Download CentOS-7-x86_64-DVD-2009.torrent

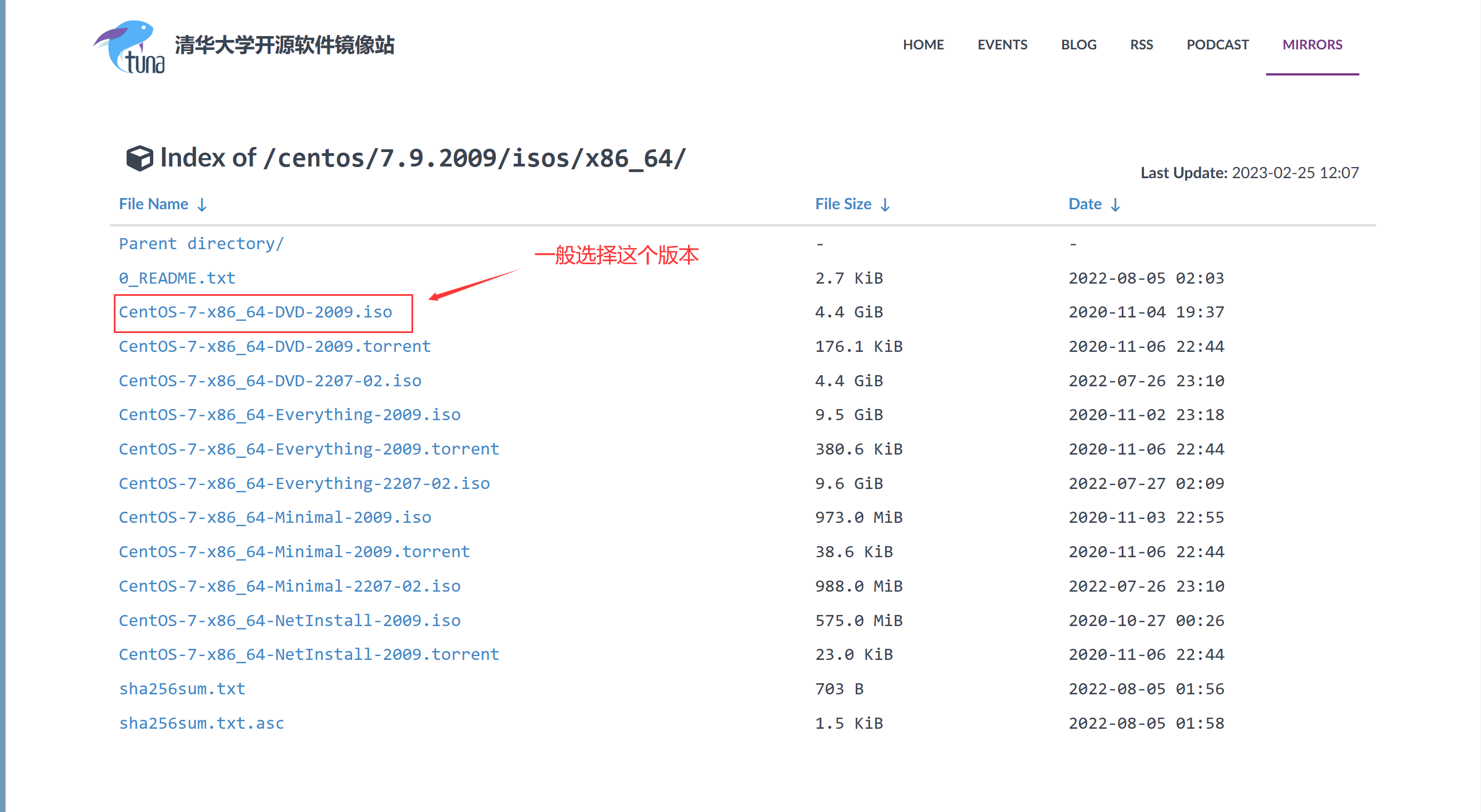click(275, 346)
